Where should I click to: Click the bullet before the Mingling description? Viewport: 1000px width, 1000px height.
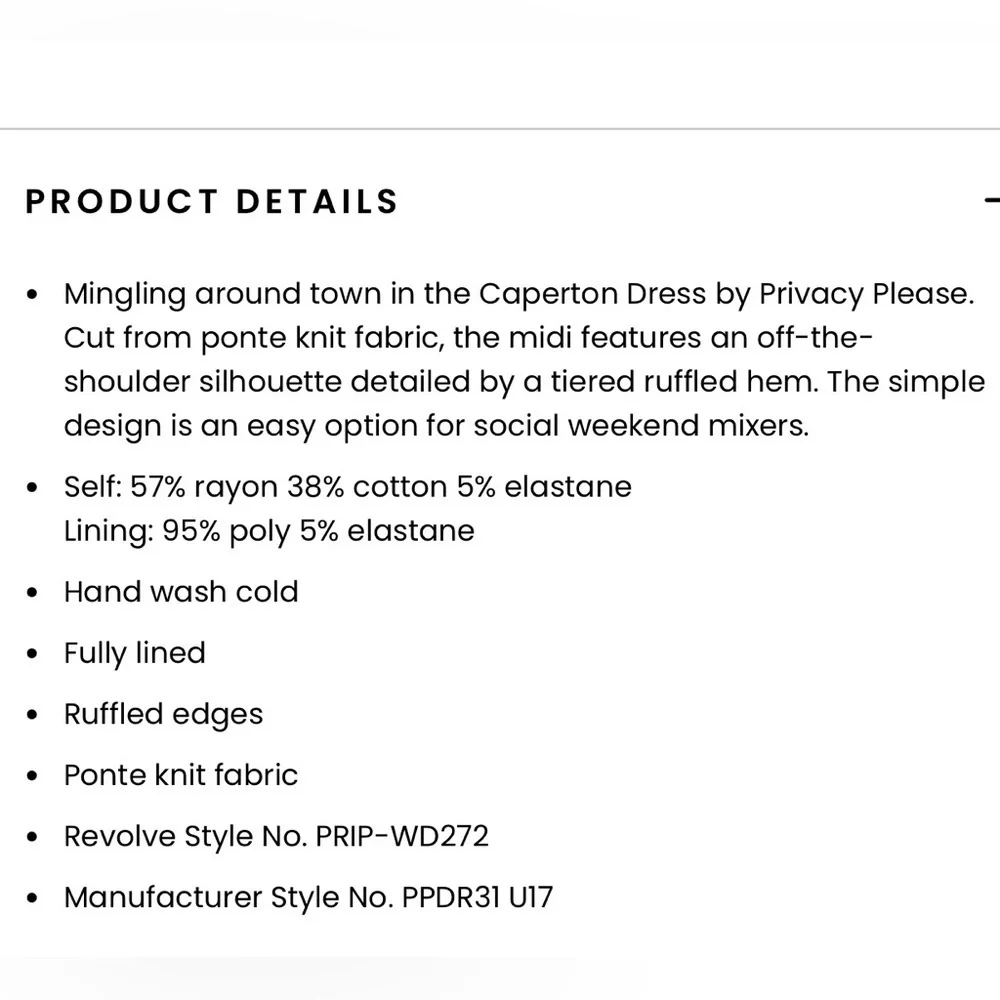pos(34,296)
